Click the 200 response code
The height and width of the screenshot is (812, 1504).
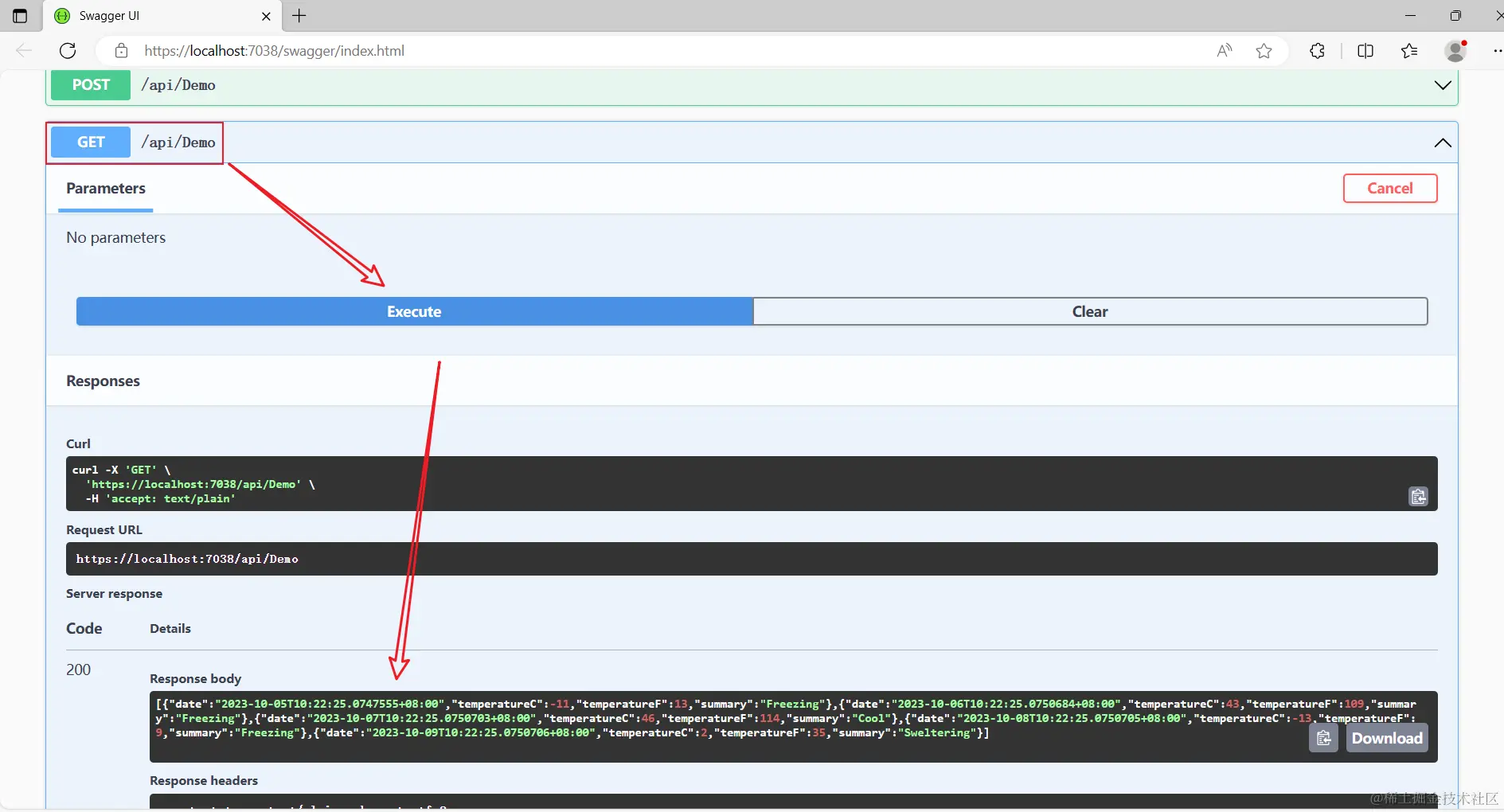point(78,670)
